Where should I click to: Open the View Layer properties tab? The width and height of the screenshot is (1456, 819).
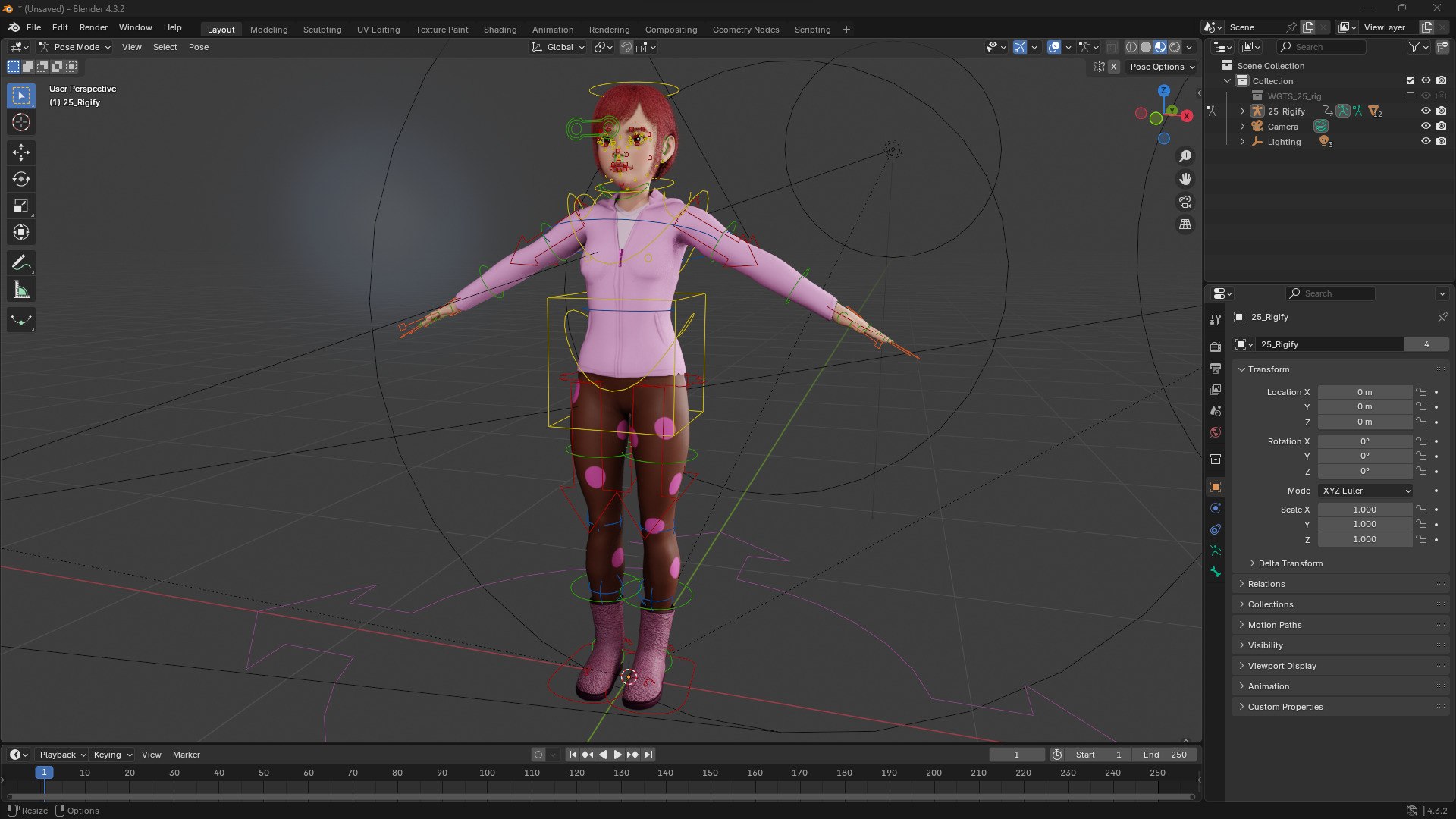[1216, 389]
